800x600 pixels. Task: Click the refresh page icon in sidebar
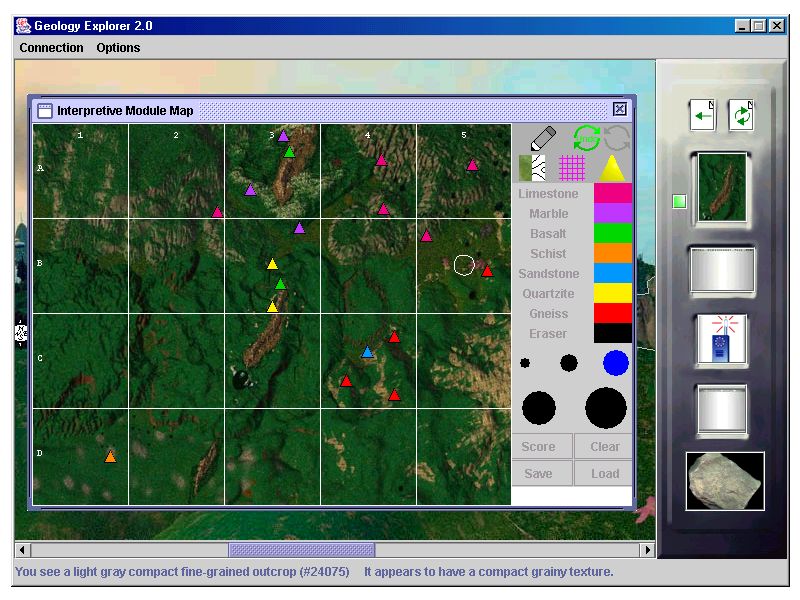click(x=741, y=115)
